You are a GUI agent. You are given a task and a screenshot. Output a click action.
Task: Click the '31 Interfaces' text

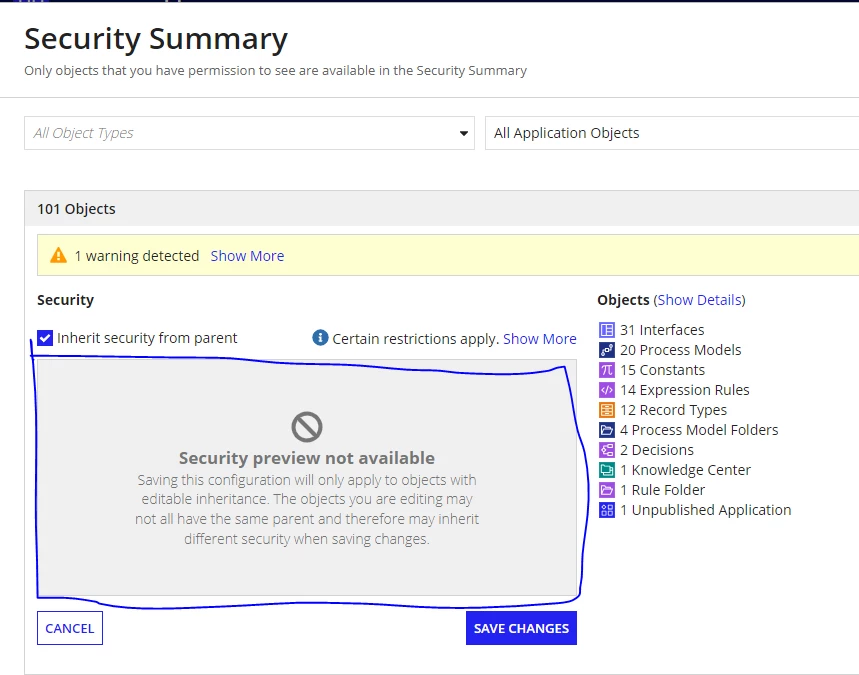(x=662, y=330)
